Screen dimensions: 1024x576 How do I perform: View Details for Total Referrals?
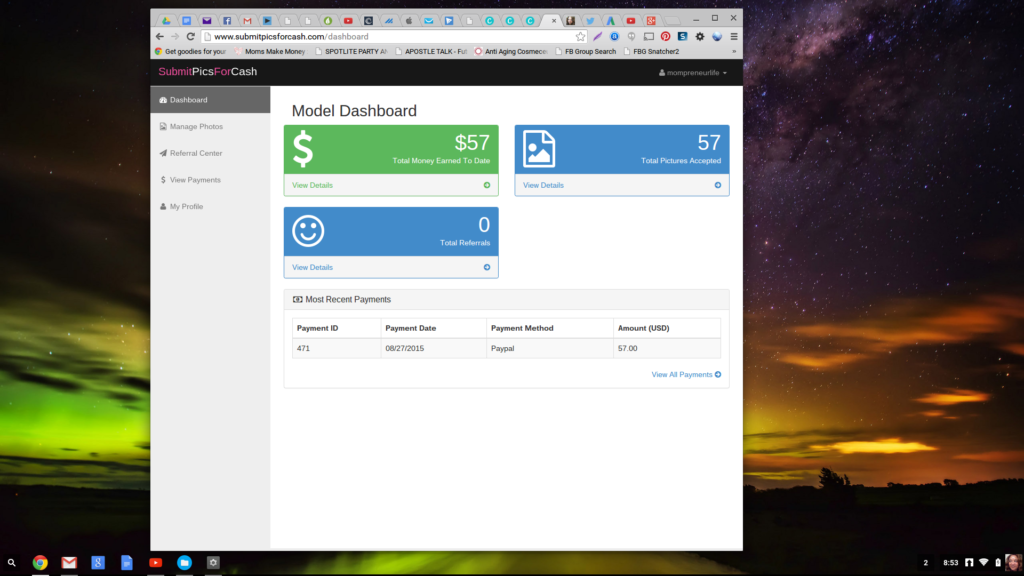click(x=312, y=268)
